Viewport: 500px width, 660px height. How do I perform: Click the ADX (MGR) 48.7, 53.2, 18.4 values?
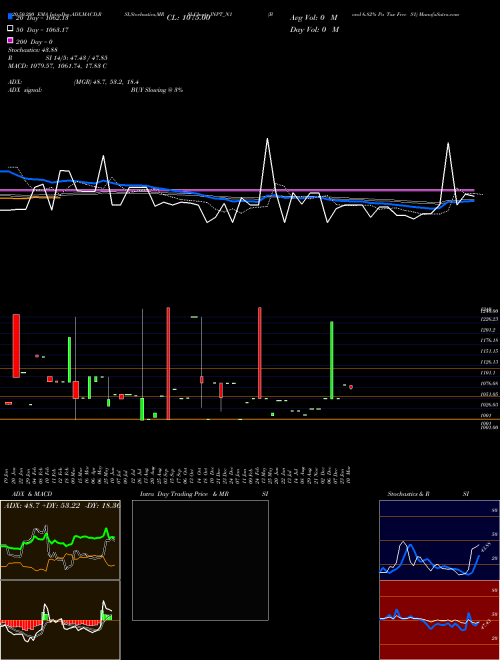tap(106, 82)
